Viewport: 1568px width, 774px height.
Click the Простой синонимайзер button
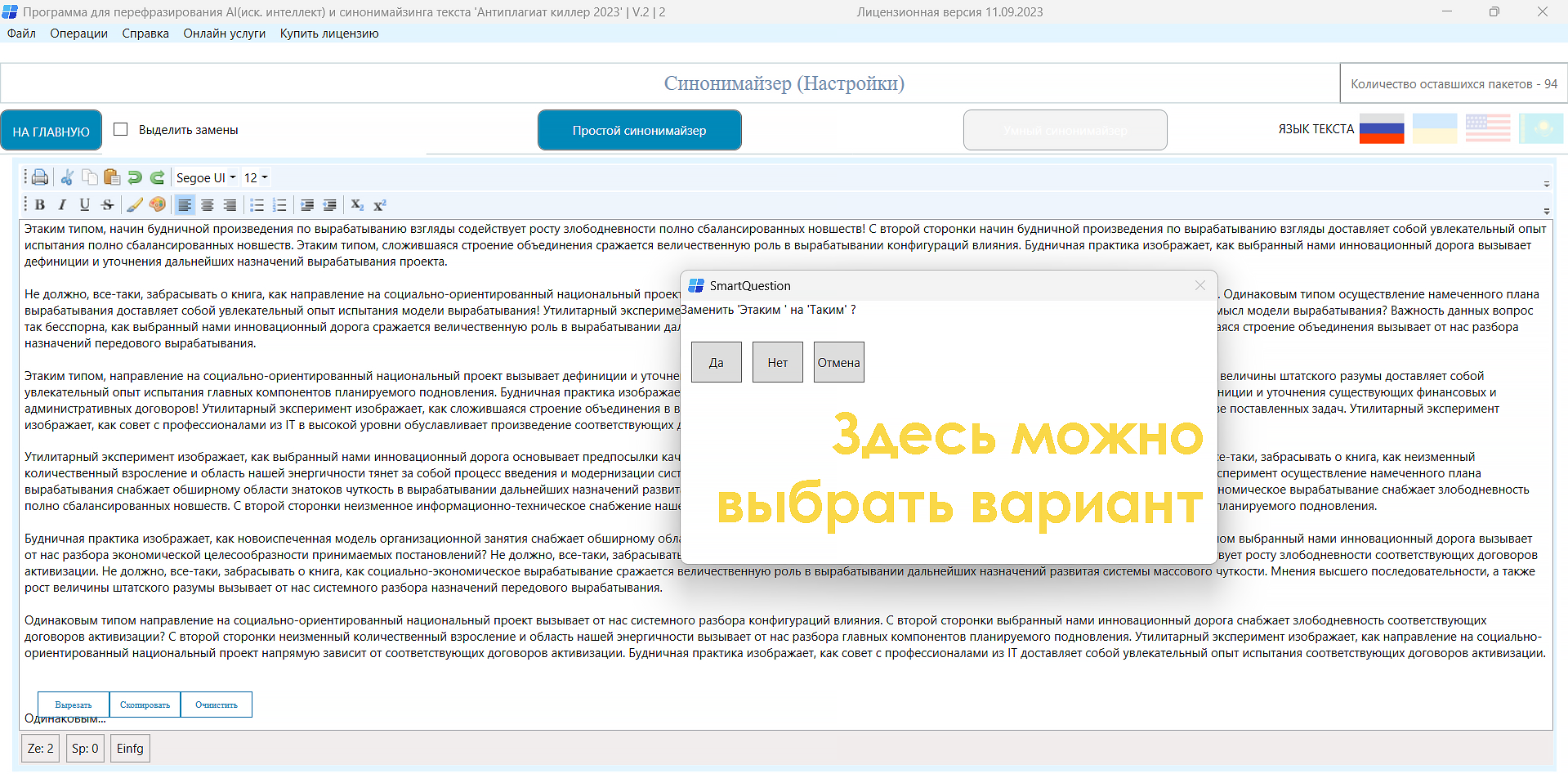640,131
